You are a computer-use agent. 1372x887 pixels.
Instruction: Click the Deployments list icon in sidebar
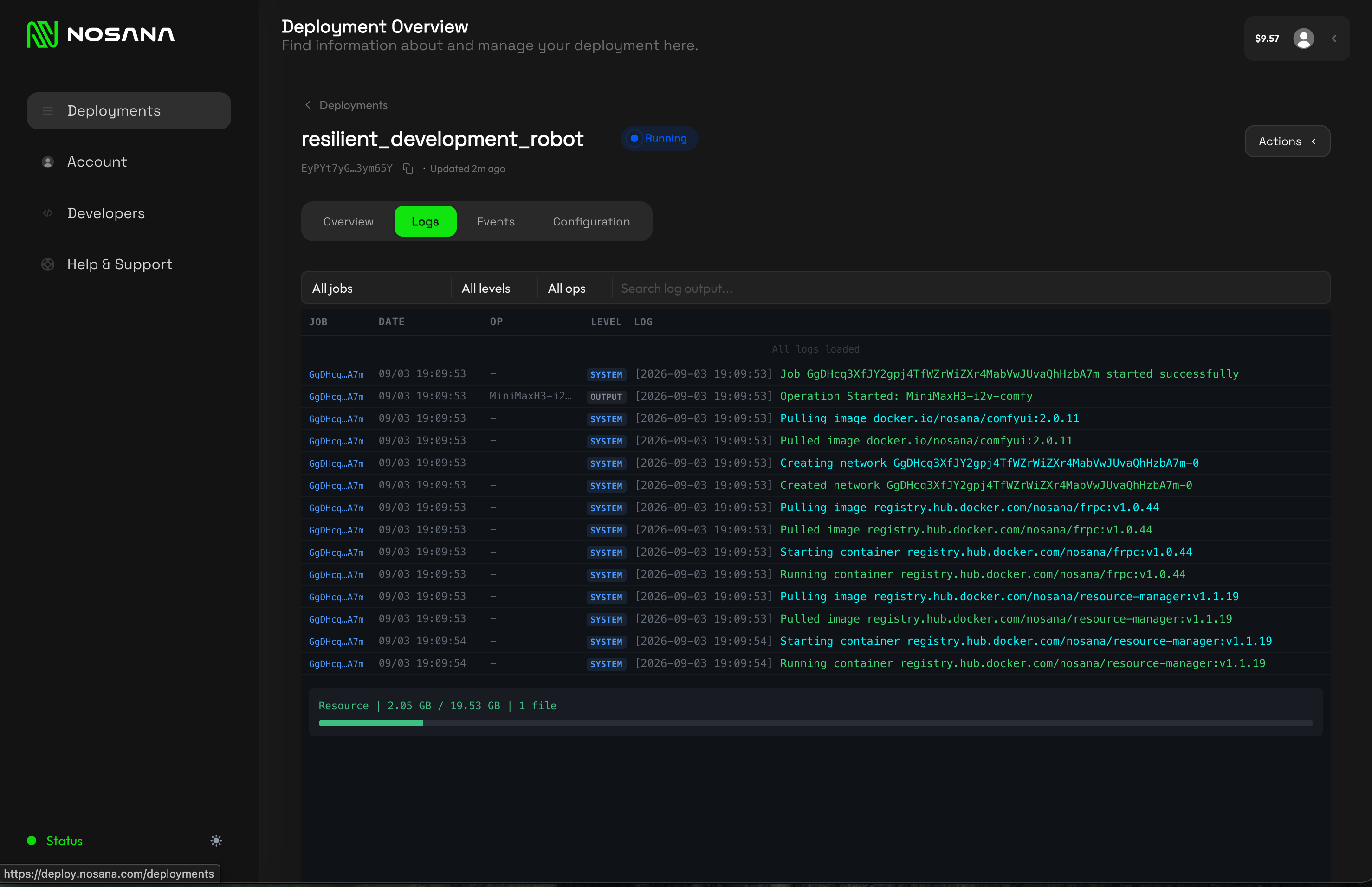click(x=48, y=110)
